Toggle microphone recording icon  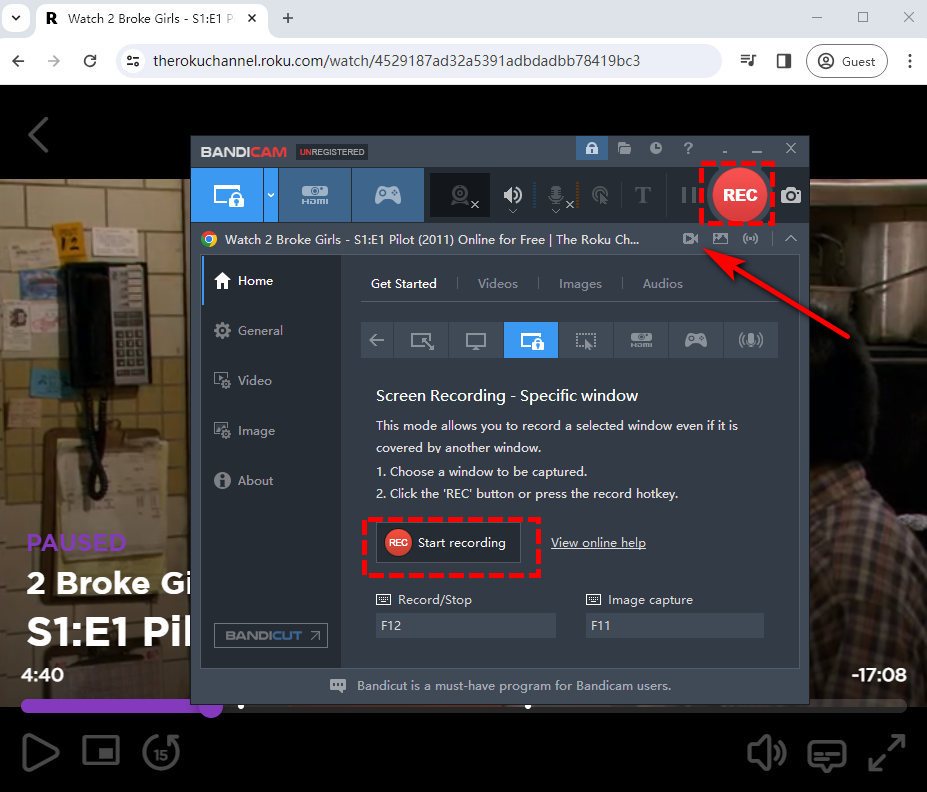556,196
